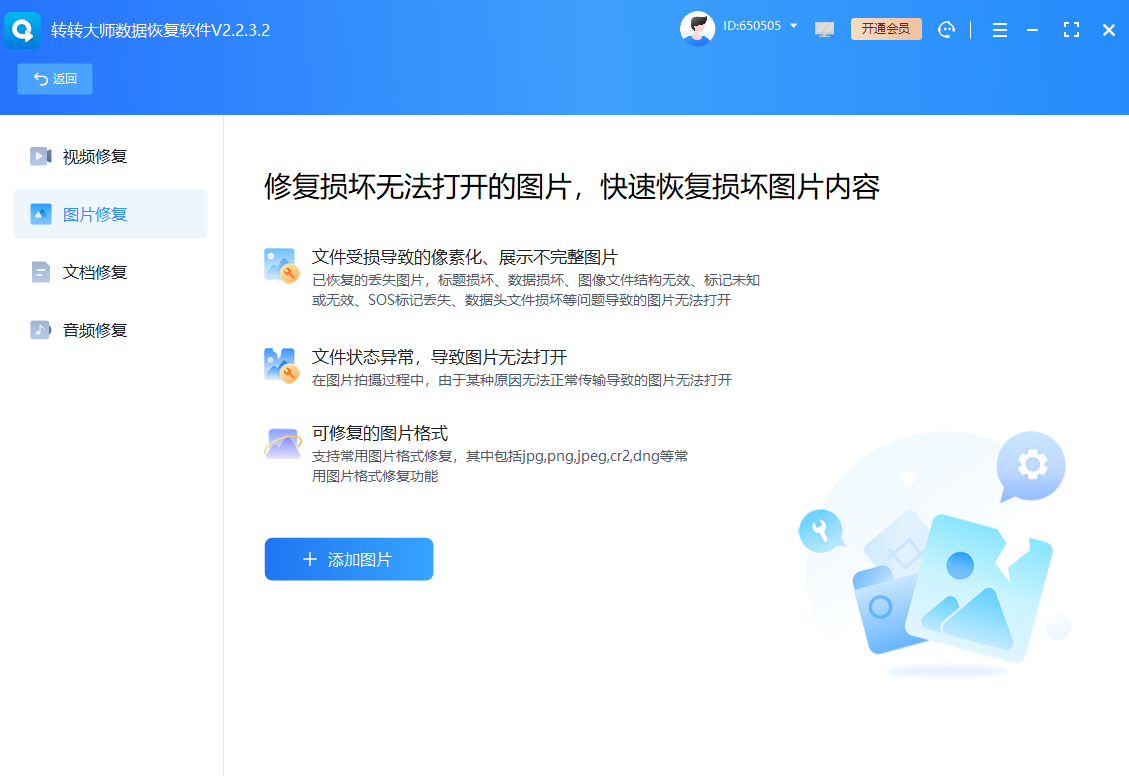Maximize the application window

coord(1071,30)
